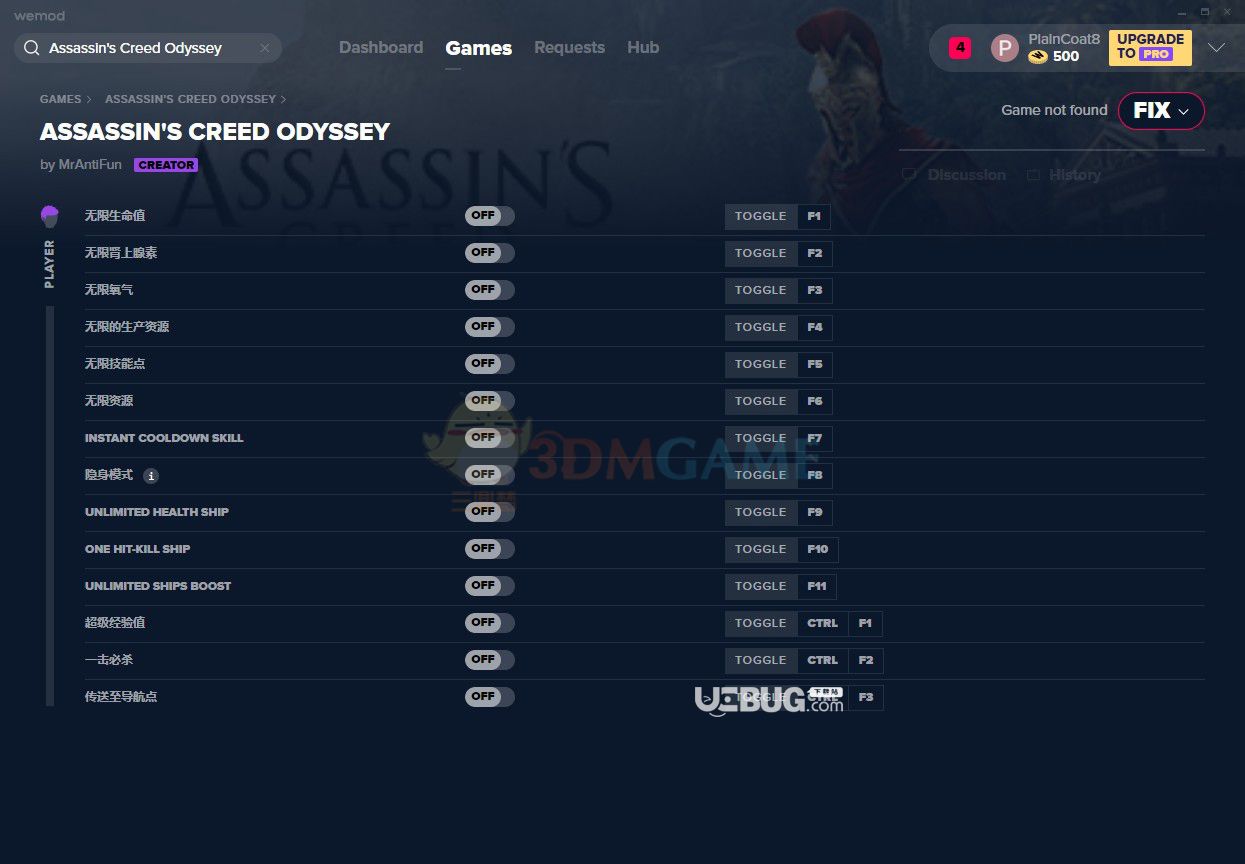
Task: Change the F10 hotkey binding
Action: [x=818, y=550]
